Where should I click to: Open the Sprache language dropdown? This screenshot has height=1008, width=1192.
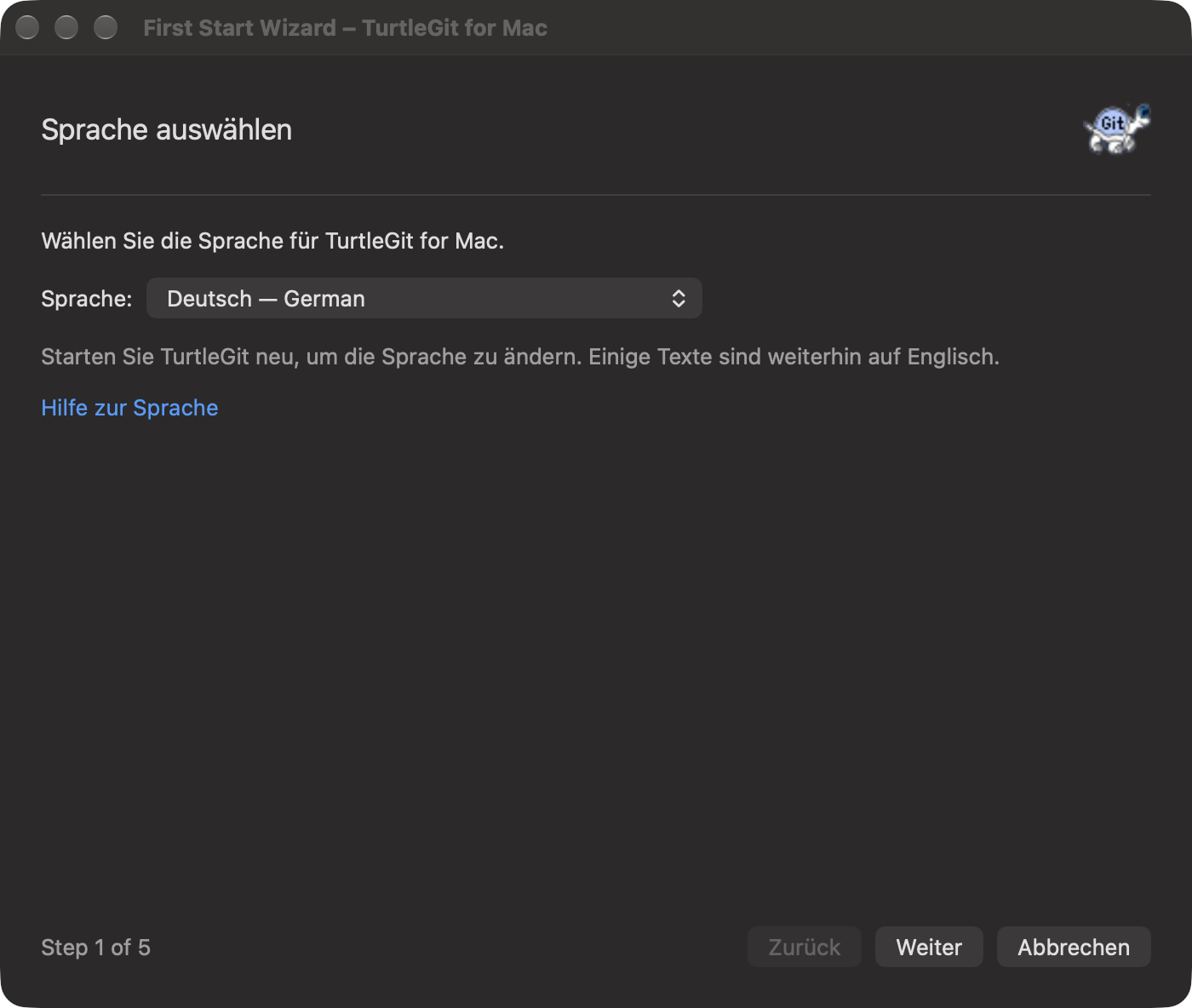pos(424,298)
